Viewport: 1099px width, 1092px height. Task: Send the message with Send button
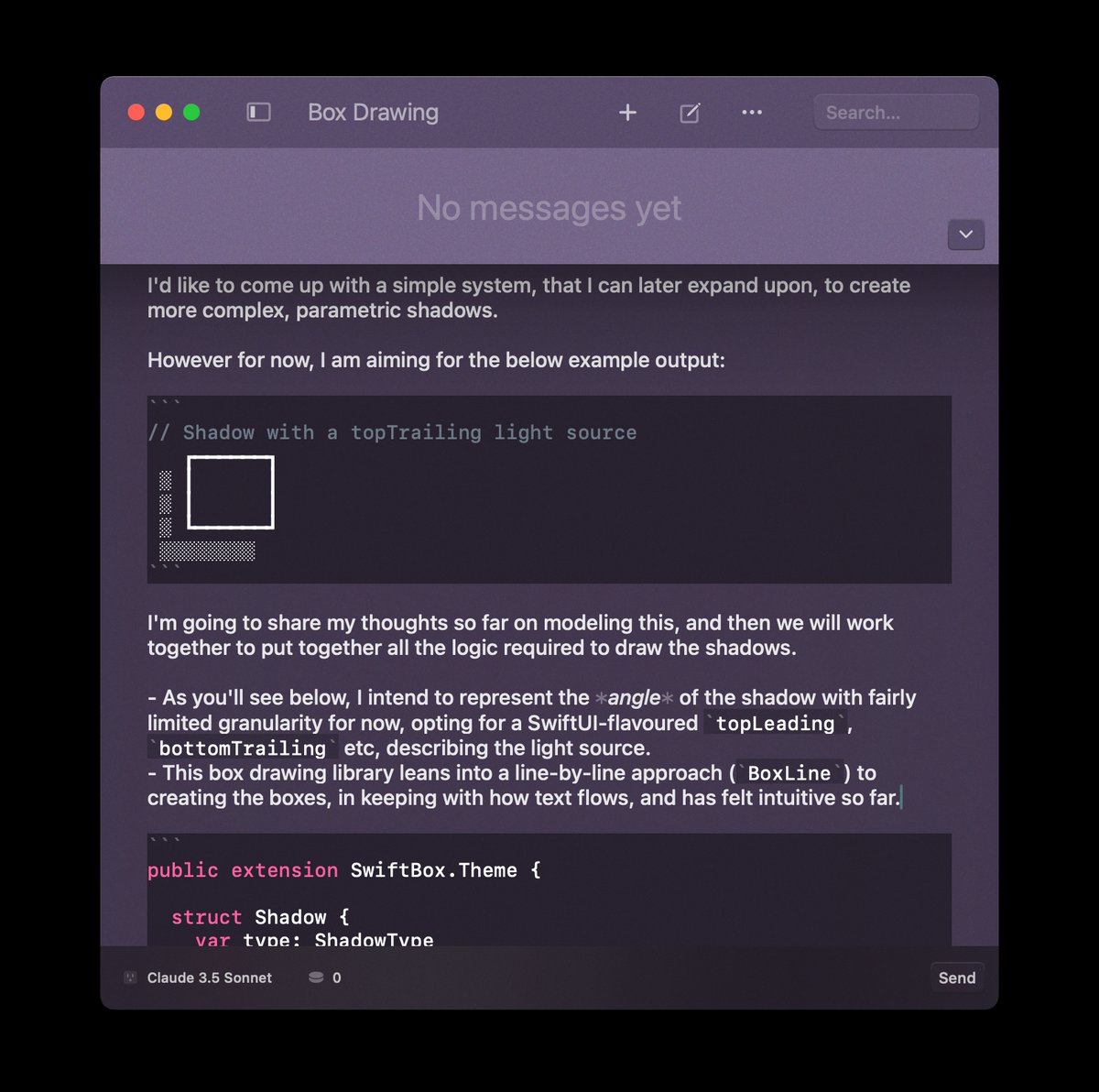click(x=957, y=977)
